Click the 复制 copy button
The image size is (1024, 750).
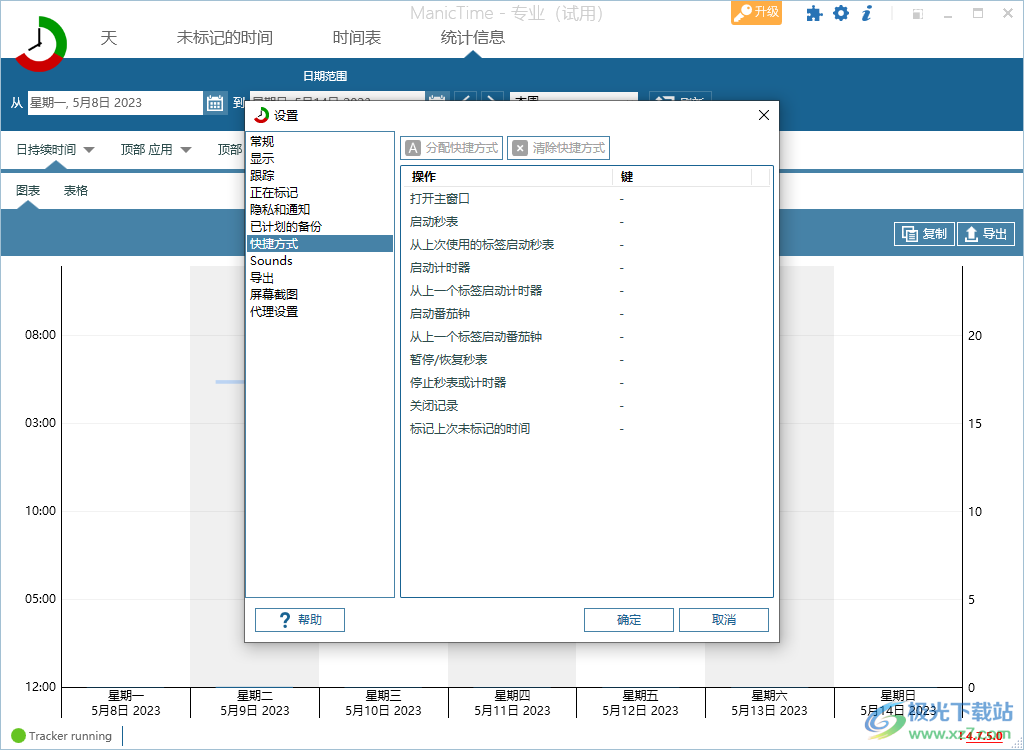click(x=924, y=234)
